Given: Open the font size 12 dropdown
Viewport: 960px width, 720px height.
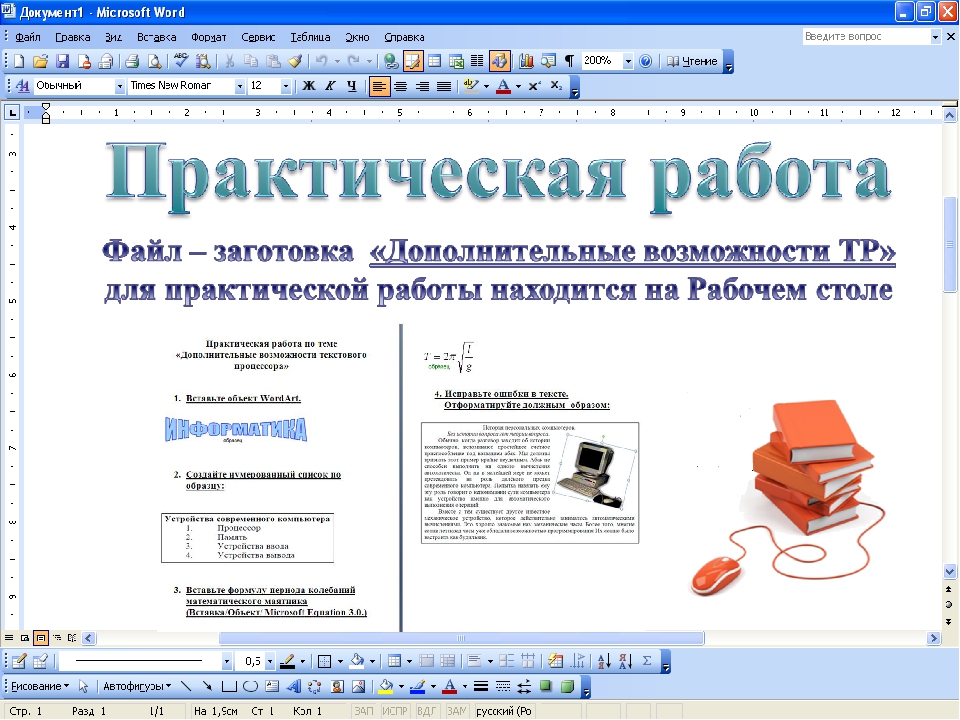Looking at the screenshot, I should click(x=285, y=86).
